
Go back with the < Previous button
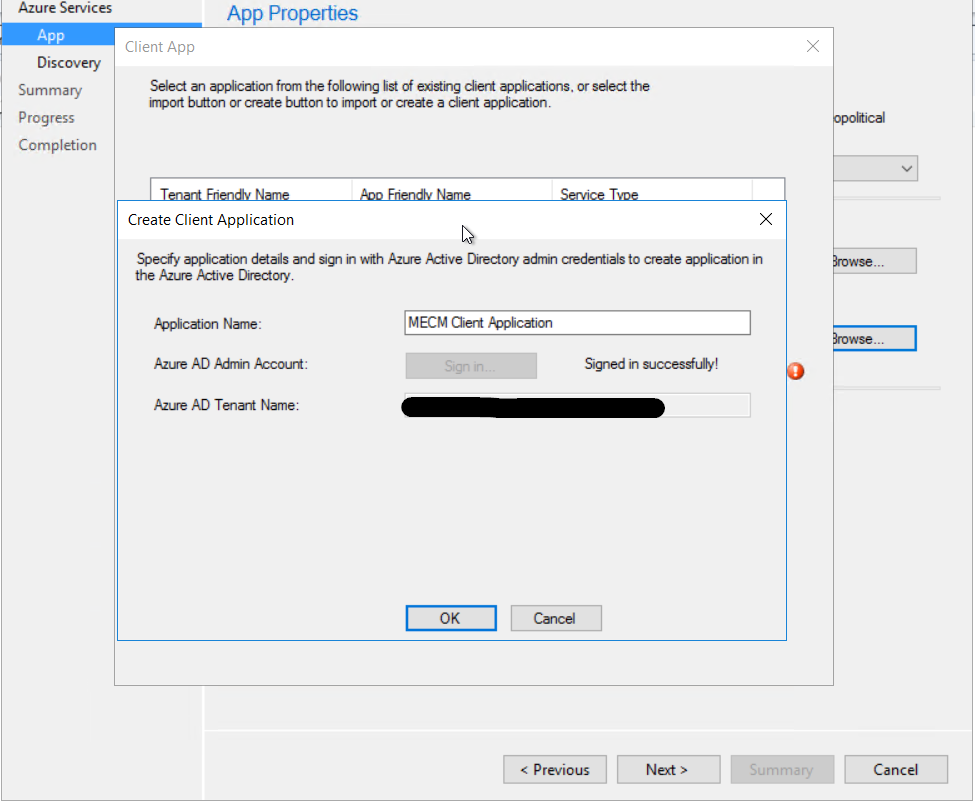point(554,769)
